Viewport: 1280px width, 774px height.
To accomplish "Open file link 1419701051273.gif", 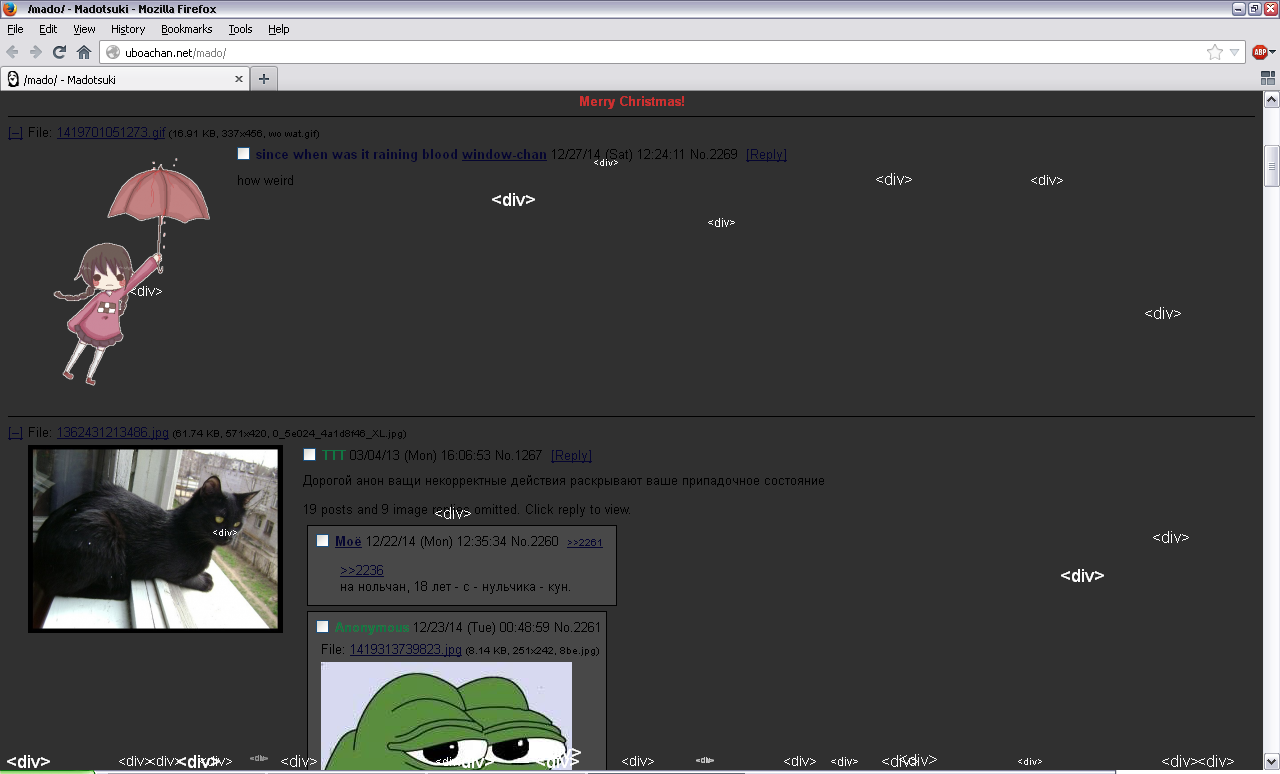I will point(111,133).
